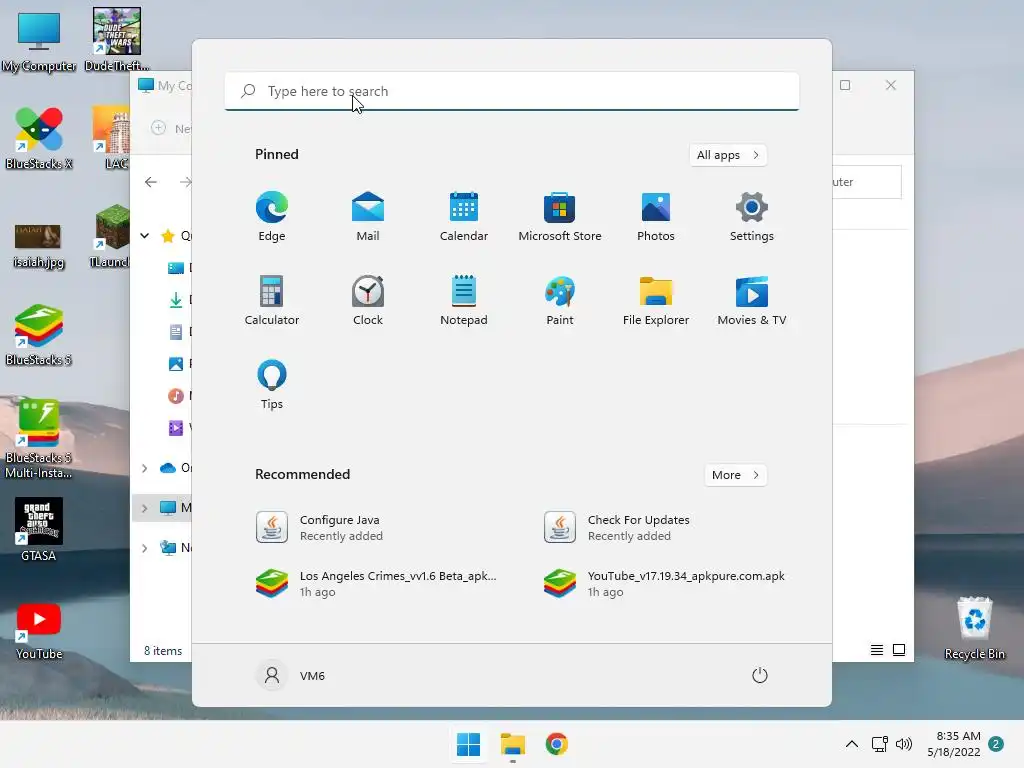
Task: Show hidden tray icons chevron
Action: [x=852, y=744]
